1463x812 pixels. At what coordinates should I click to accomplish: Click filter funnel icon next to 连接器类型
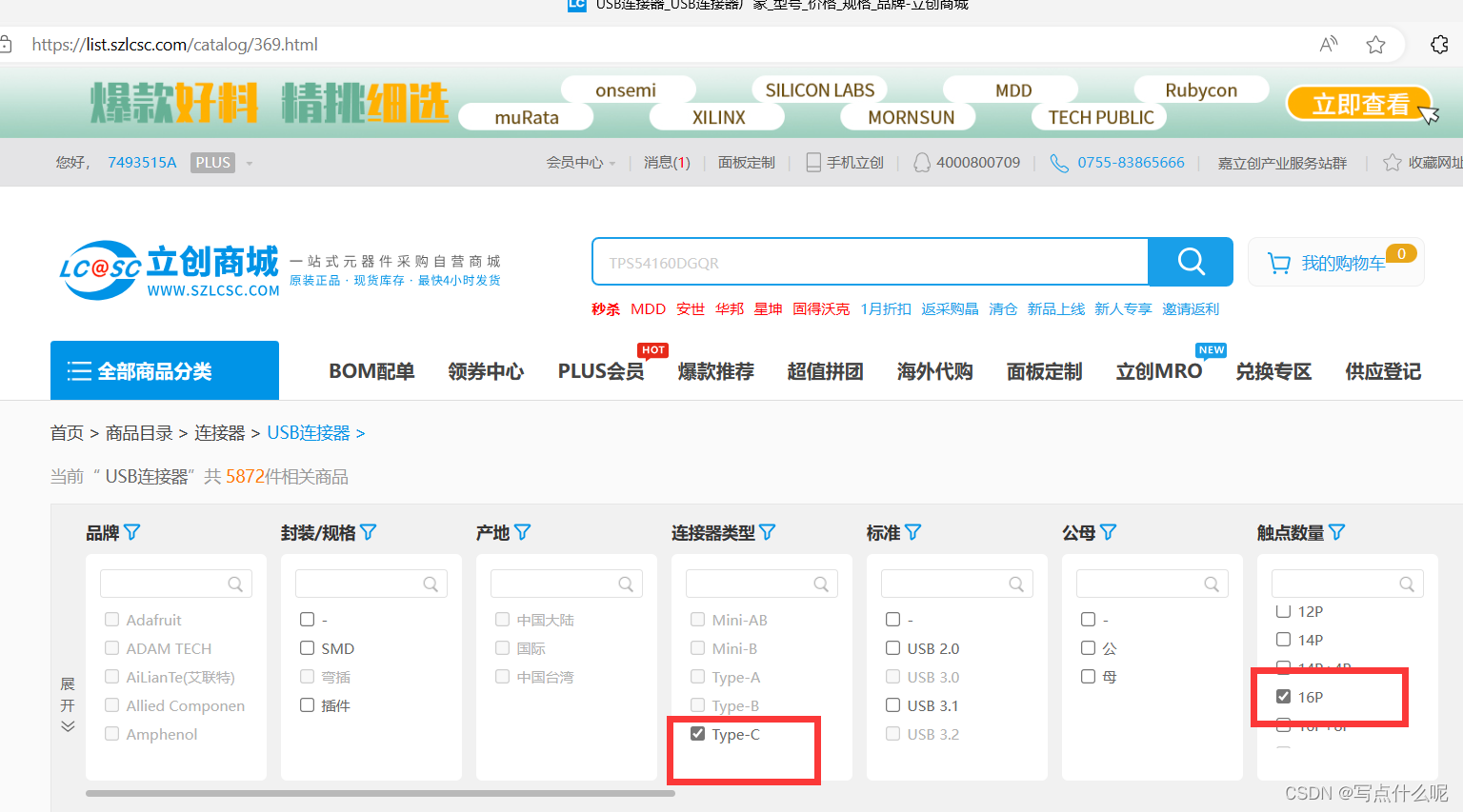click(768, 532)
